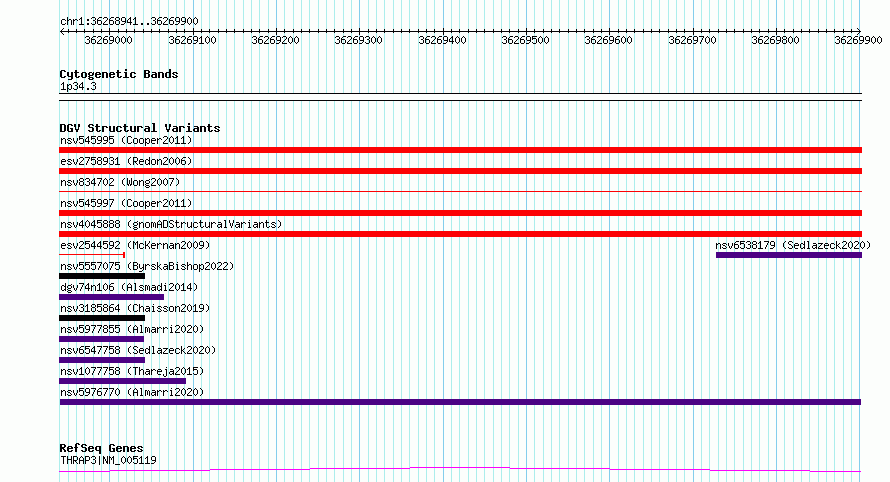Image resolution: width=890 pixels, height=482 pixels.
Task: Click the purple bar under nsv1077758
Action: [x=123, y=381]
